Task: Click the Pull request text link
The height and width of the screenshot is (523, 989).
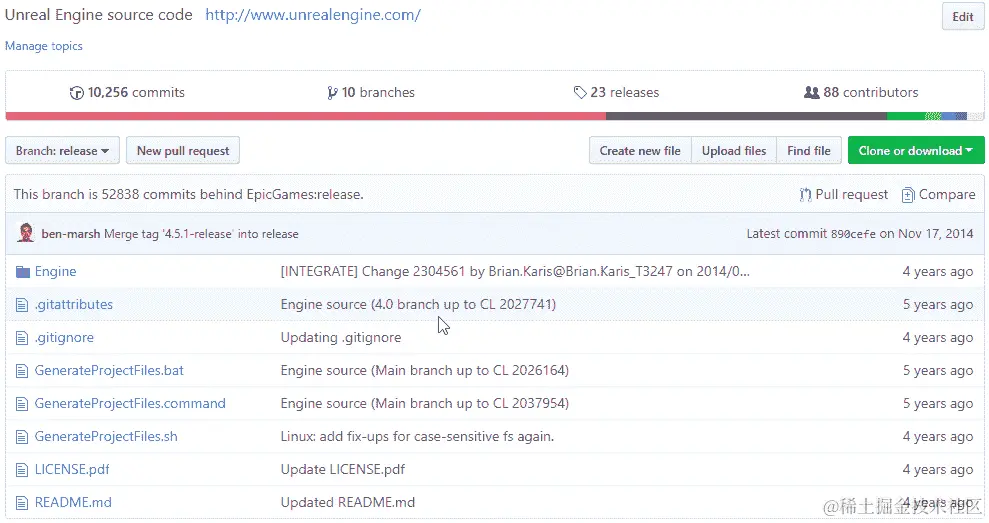Action: coord(851,195)
